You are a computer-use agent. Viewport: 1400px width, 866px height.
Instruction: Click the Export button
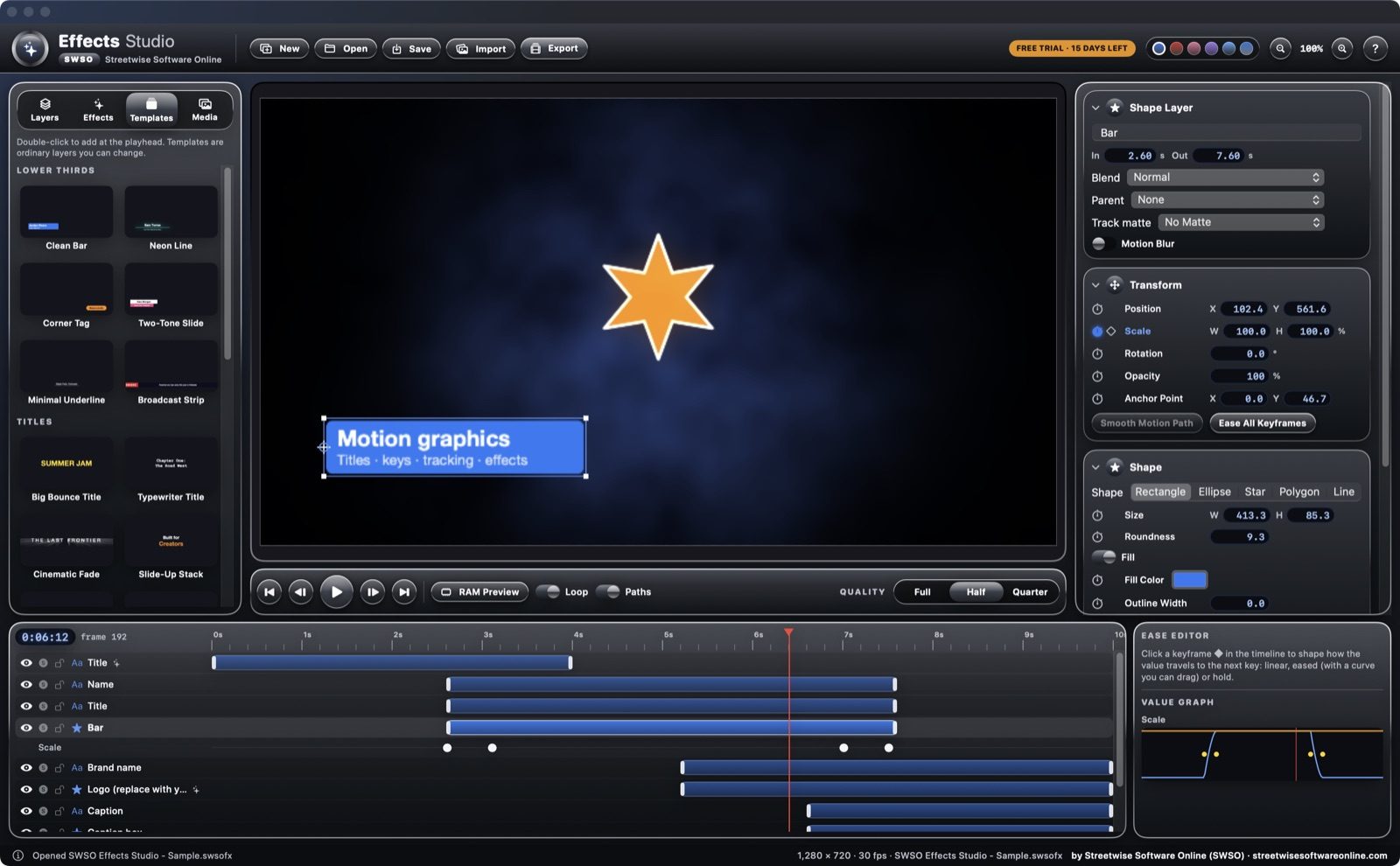tap(554, 49)
